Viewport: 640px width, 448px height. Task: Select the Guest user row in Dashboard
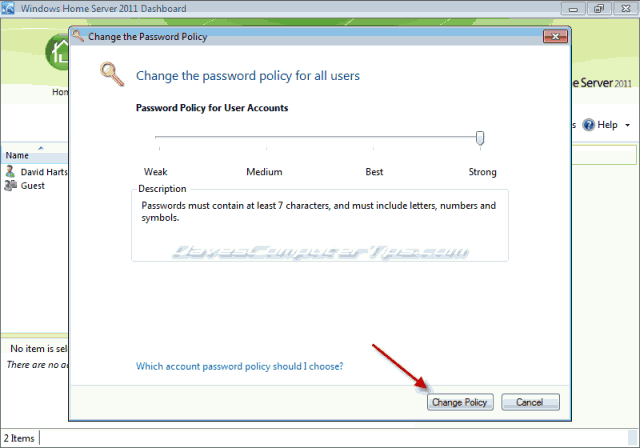click(x=36, y=186)
